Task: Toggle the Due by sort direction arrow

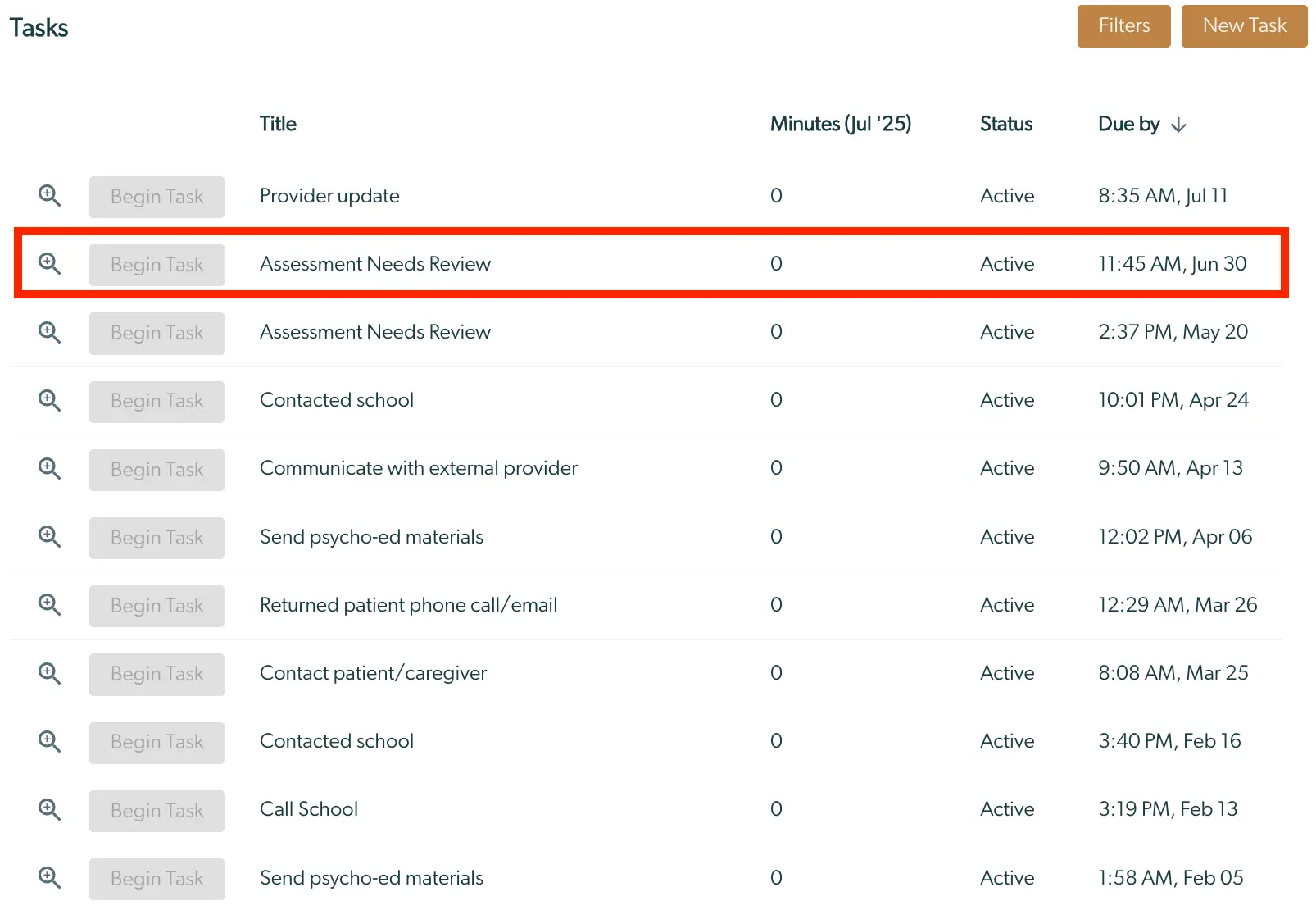Action: (1179, 125)
